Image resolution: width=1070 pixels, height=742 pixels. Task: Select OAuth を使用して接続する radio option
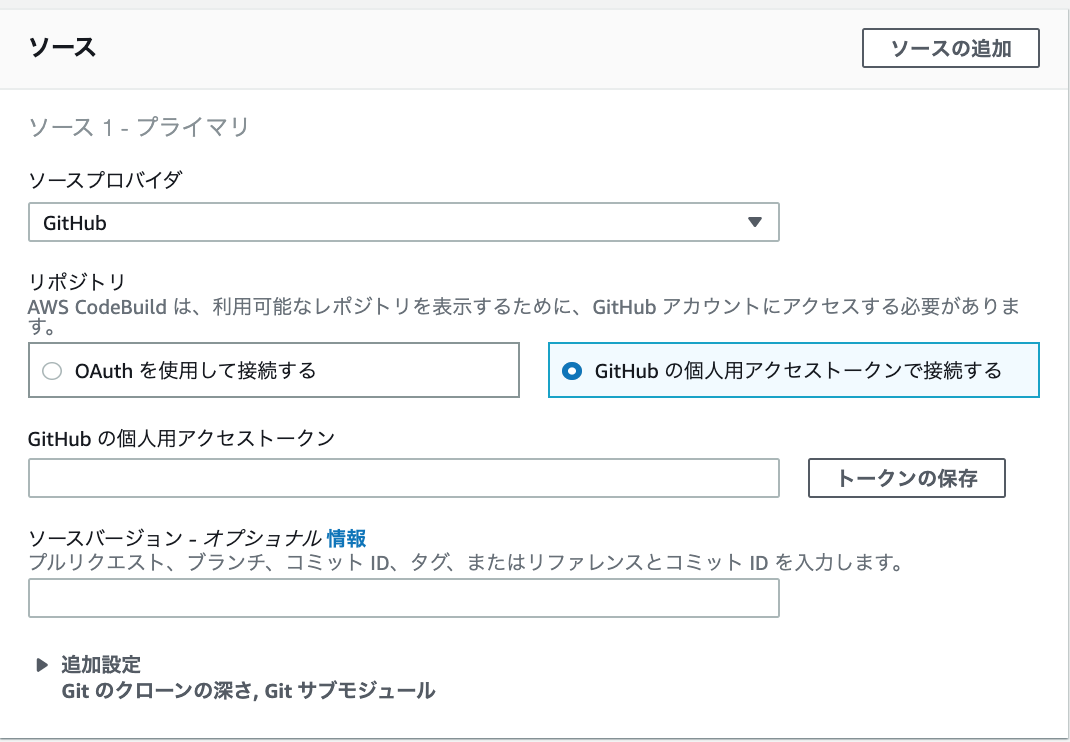(x=274, y=371)
